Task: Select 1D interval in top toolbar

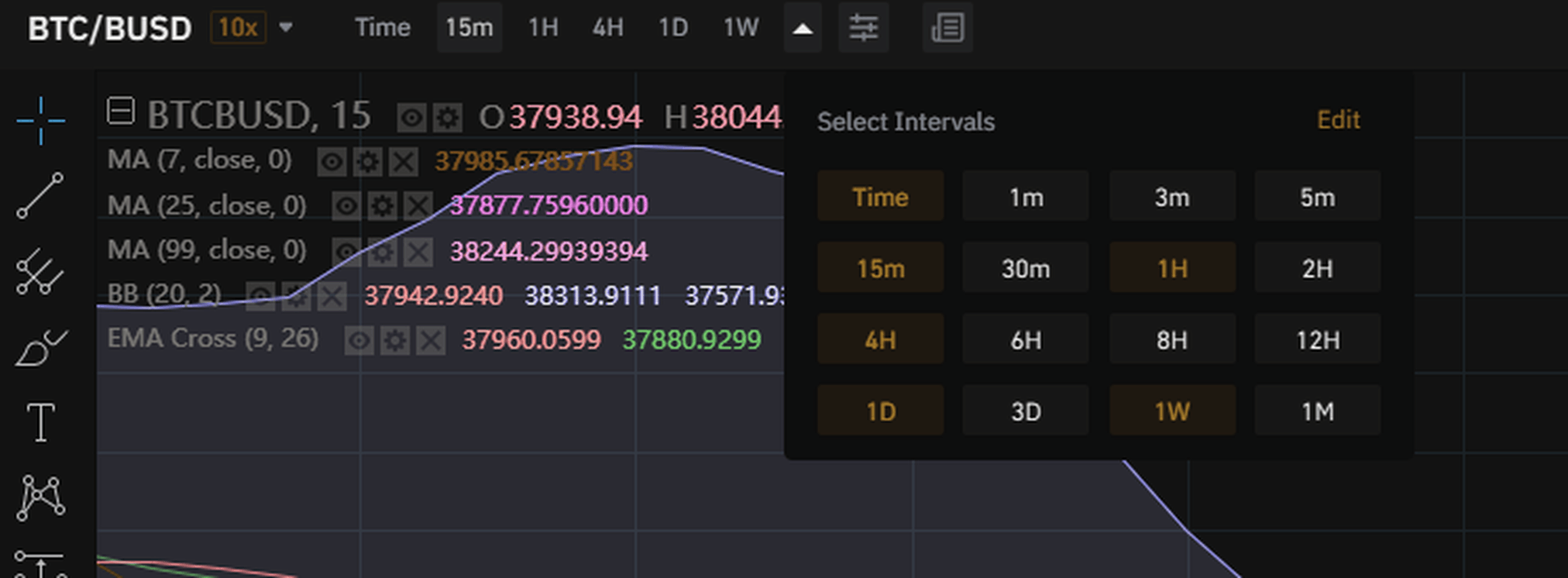Action: click(x=673, y=28)
